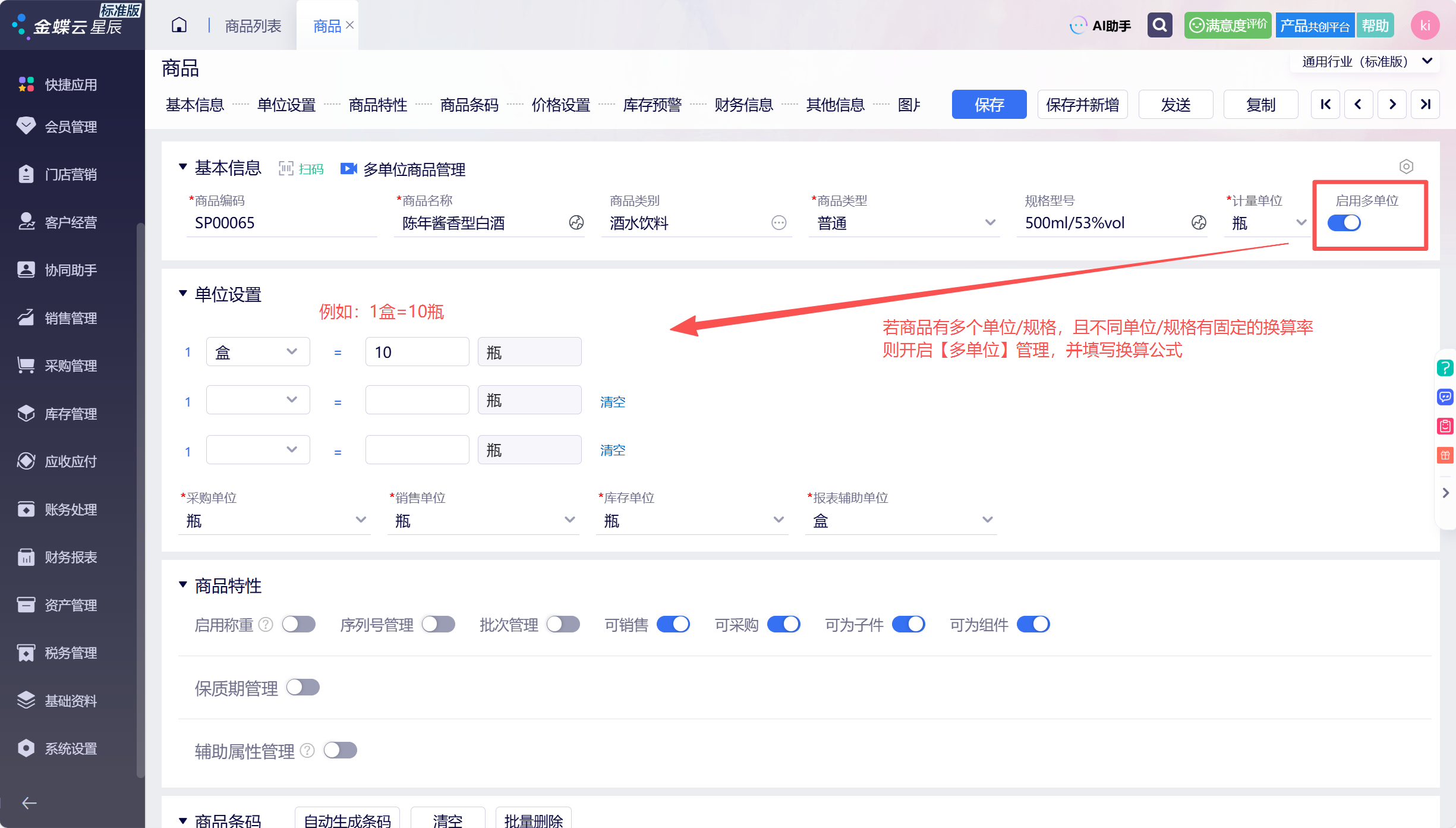This screenshot has height=828, width=1456.
Task: Toggle the 启用多单位 switch
Action: click(x=1344, y=223)
